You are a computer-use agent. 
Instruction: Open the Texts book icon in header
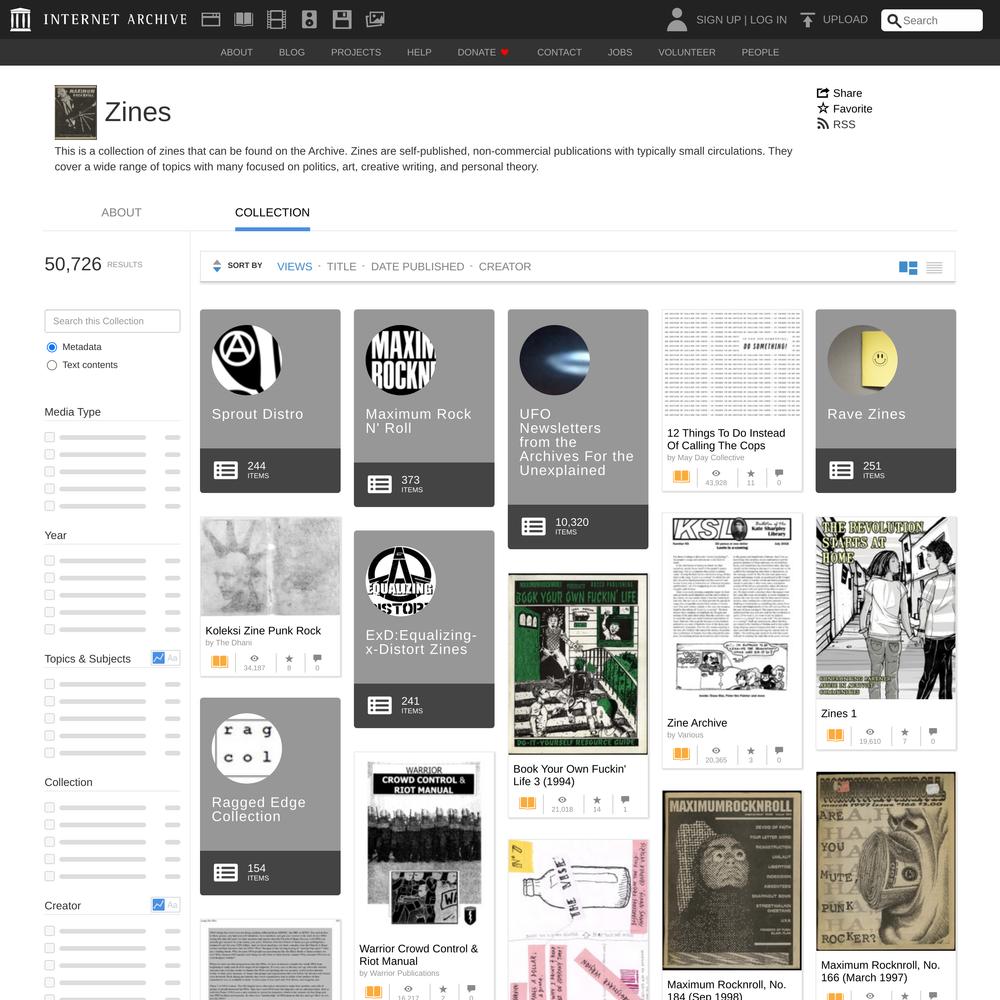coord(244,20)
